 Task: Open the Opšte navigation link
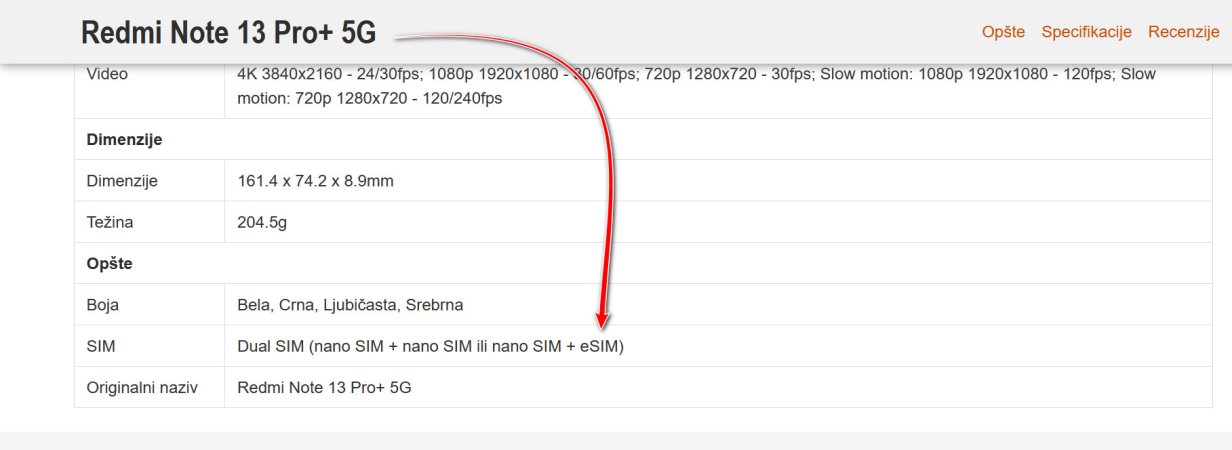click(1003, 32)
